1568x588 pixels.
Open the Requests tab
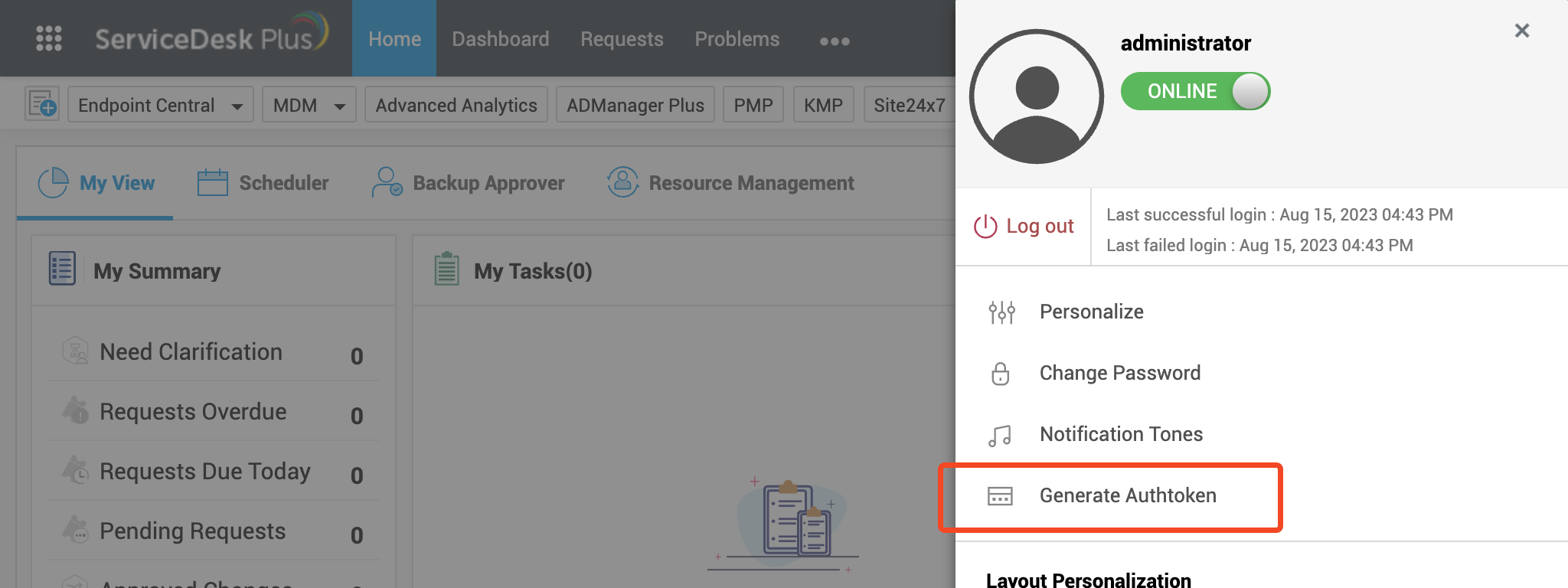tap(622, 38)
